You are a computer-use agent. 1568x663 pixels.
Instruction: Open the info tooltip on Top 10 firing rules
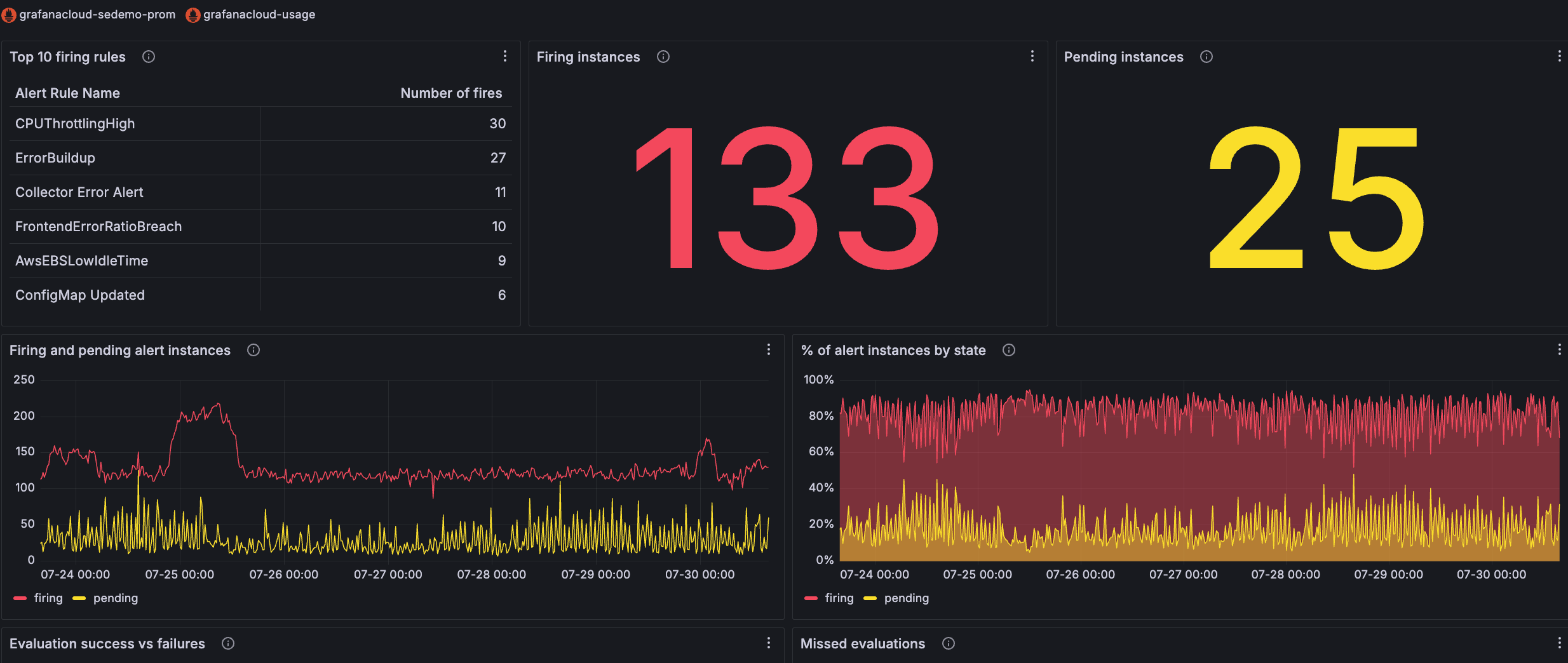coord(148,57)
